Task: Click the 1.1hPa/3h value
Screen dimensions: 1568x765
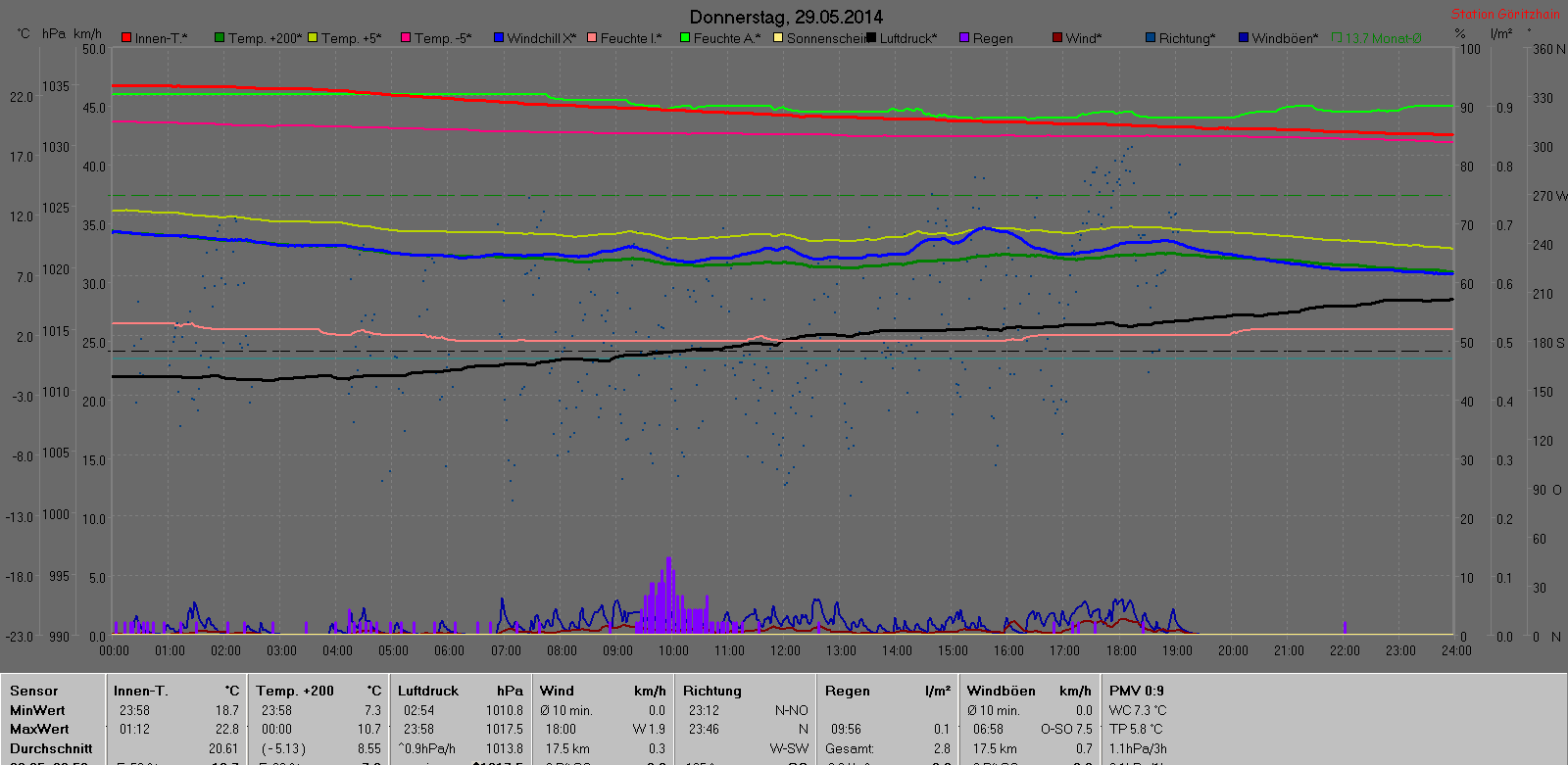Action: 1138,748
